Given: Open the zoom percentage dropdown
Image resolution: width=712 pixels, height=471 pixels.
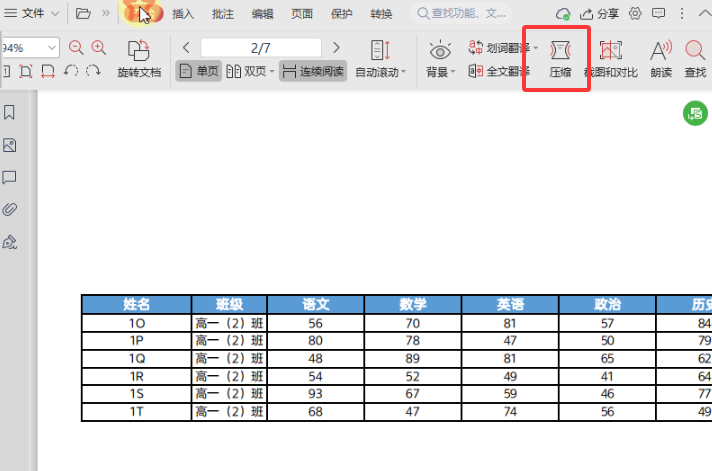Looking at the screenshot, I should pos(52,48).
